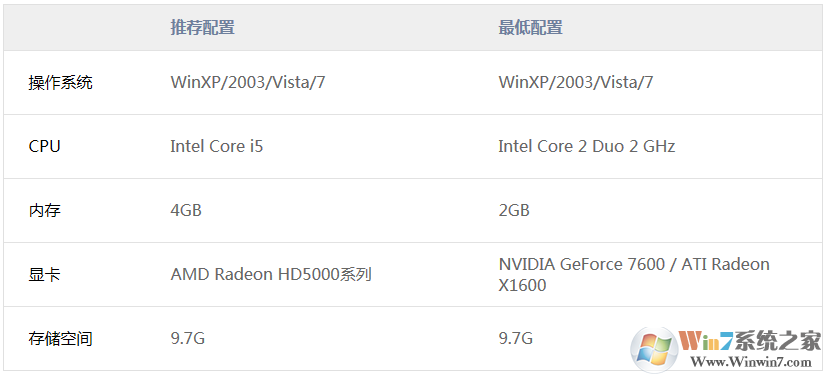The height and width of the screenshot is (376, 828).
Task: Click recommended 9.7G storage cell
Action: [x=187, y=339]
